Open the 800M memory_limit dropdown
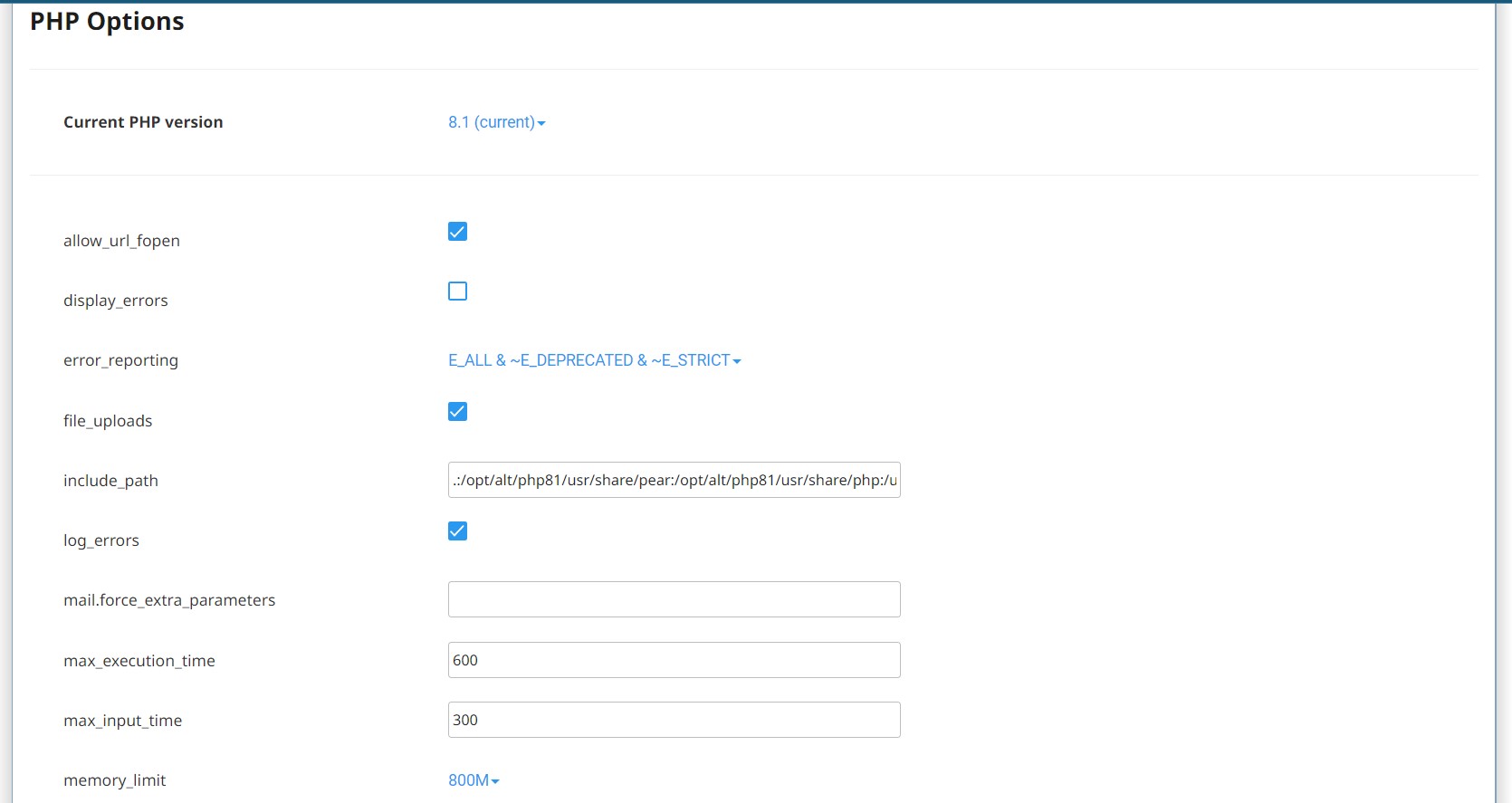This screenshot has width=1512, height=803. coord(474,780)
